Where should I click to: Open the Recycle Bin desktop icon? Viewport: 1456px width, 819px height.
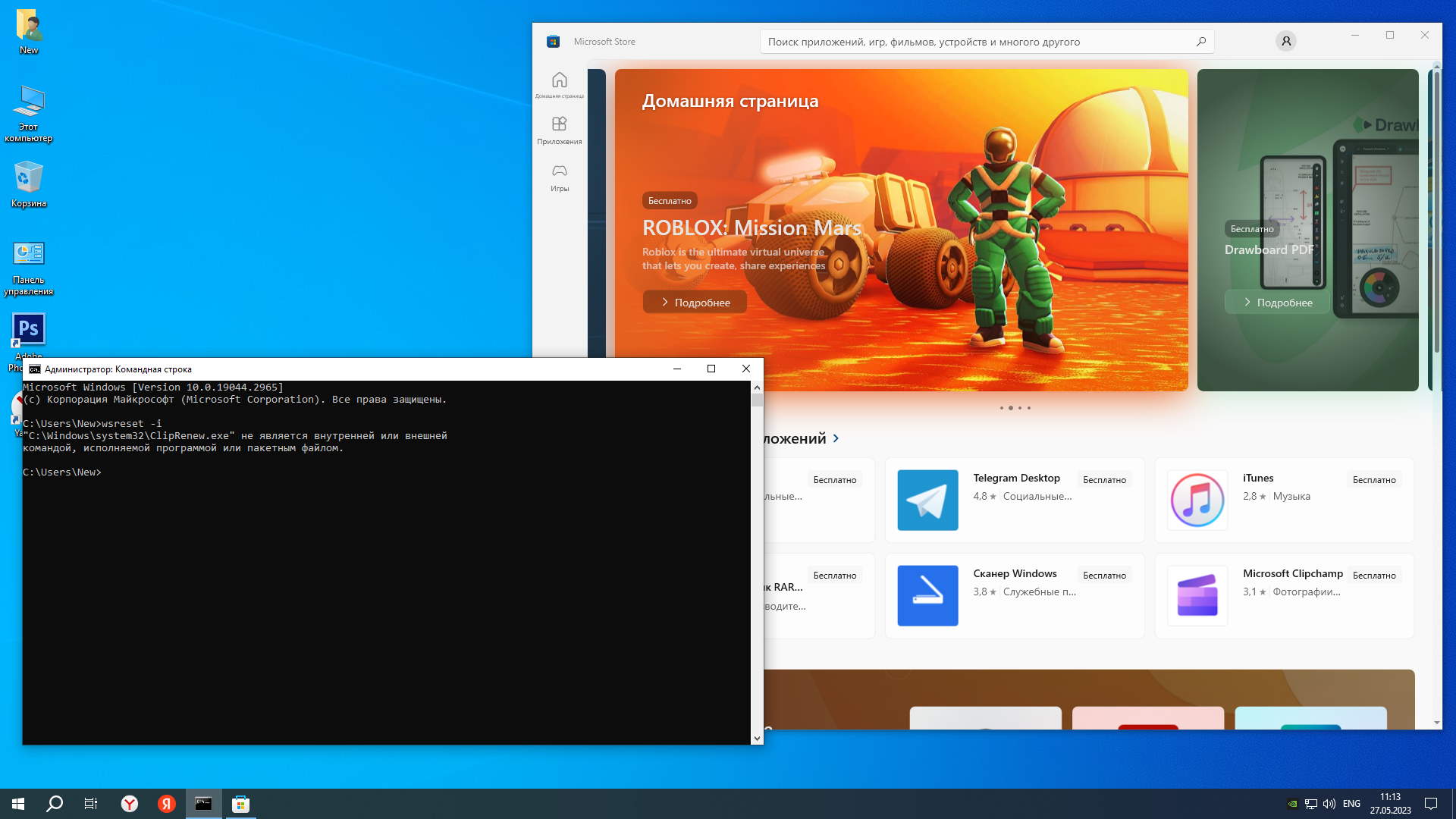(x=29, y=184)
